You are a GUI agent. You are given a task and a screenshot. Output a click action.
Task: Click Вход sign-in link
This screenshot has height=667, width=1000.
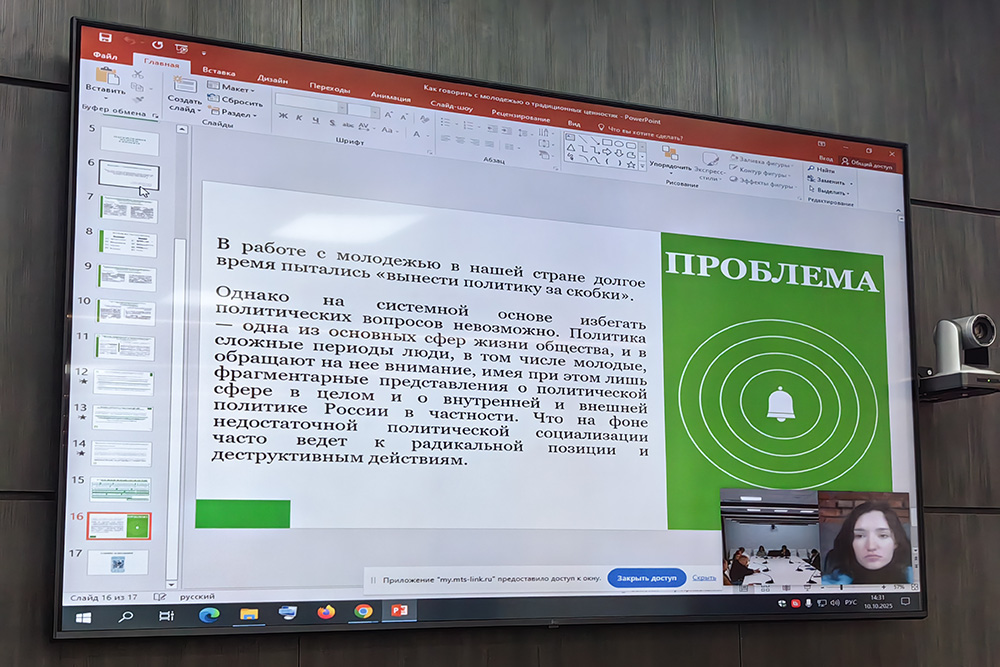(x=826, y=158)
